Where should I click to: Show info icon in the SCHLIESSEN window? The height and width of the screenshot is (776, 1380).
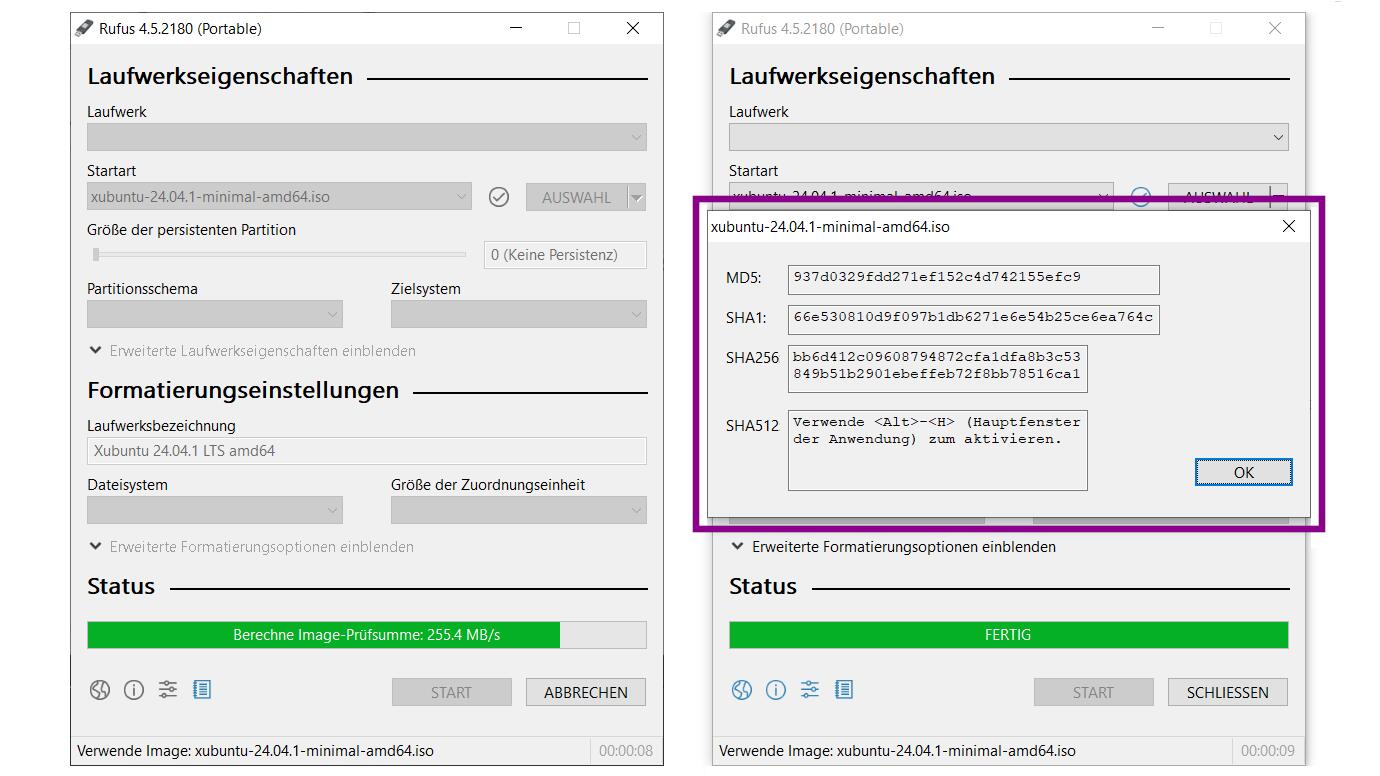coord(776,690)
